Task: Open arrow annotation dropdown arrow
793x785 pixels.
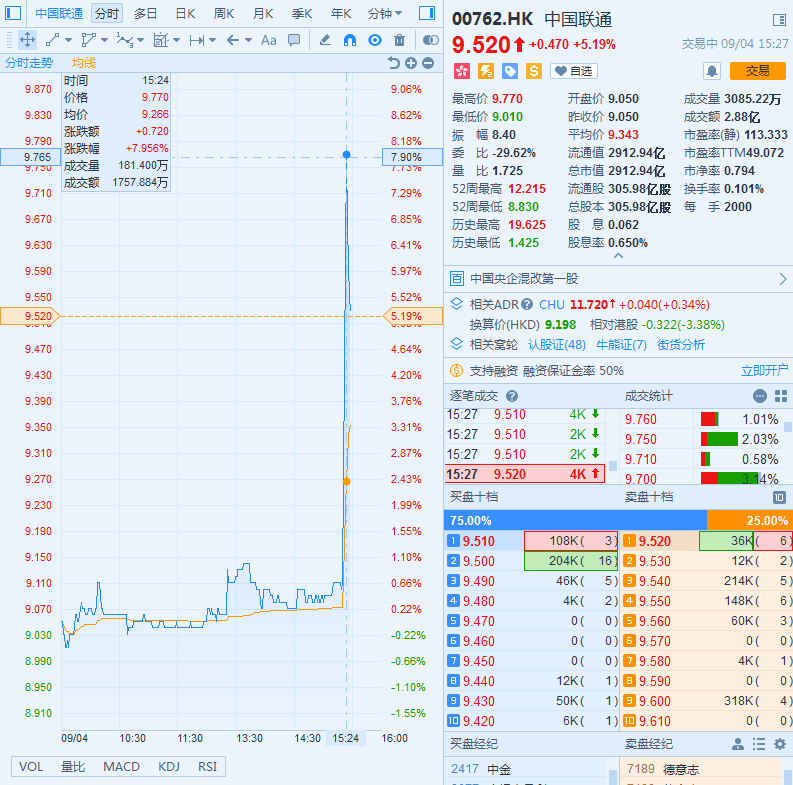Action: point(248,40)
